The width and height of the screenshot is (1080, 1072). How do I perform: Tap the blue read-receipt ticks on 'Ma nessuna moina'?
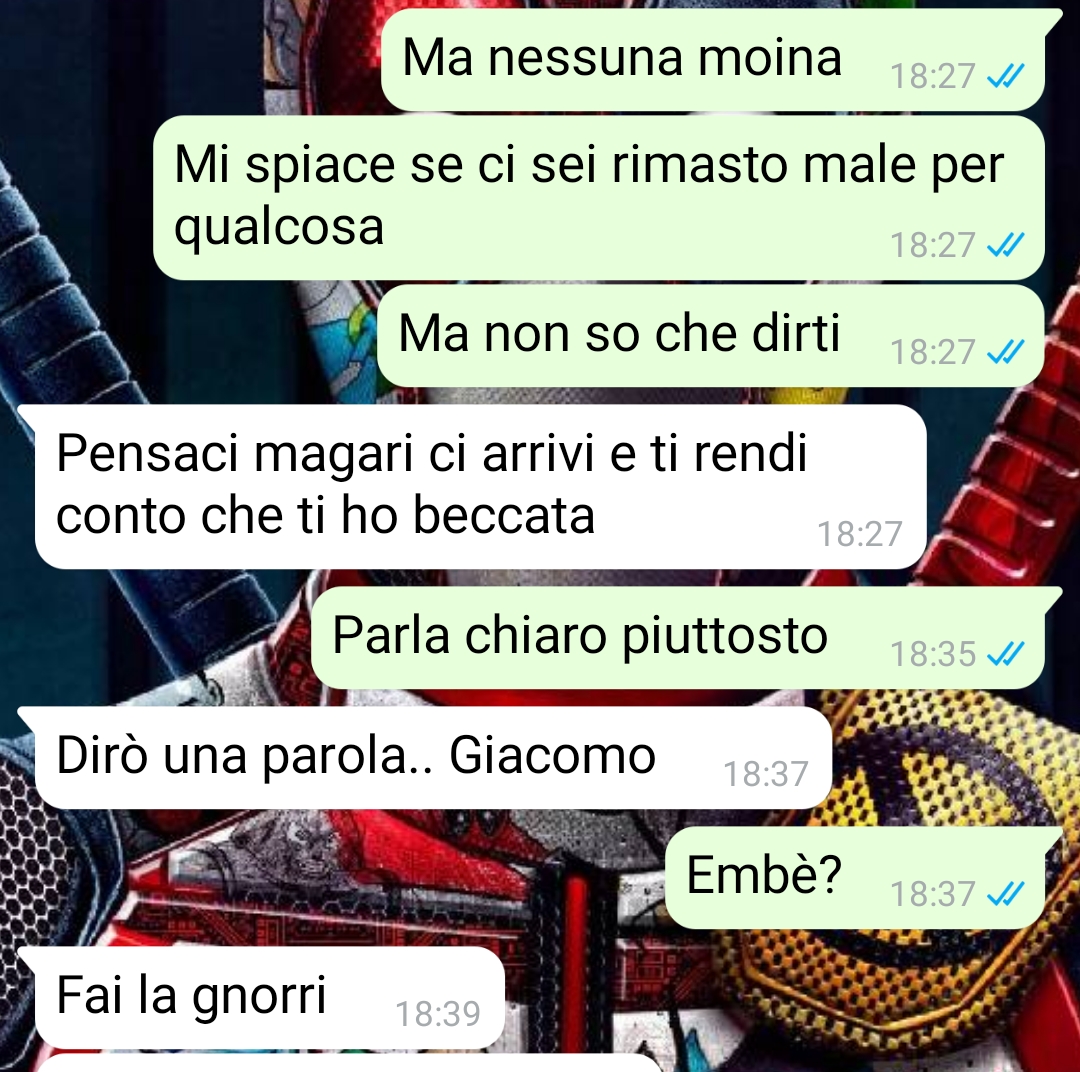1005,76
